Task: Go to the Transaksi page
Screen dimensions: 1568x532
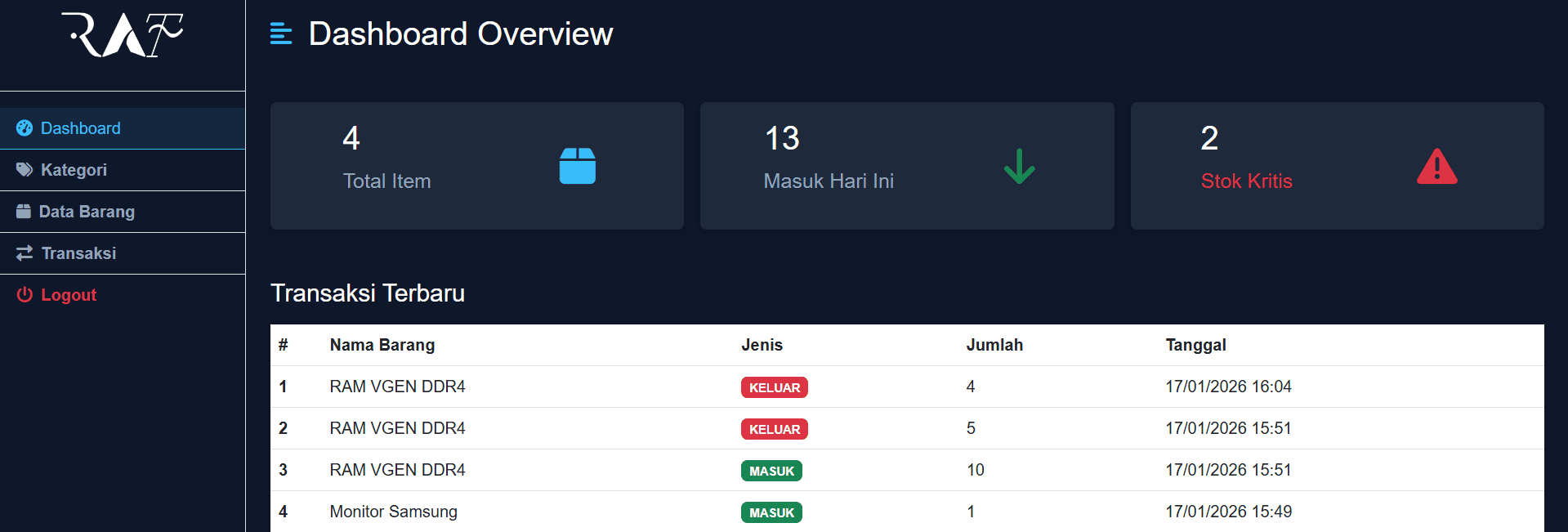Action: (78, 253)
